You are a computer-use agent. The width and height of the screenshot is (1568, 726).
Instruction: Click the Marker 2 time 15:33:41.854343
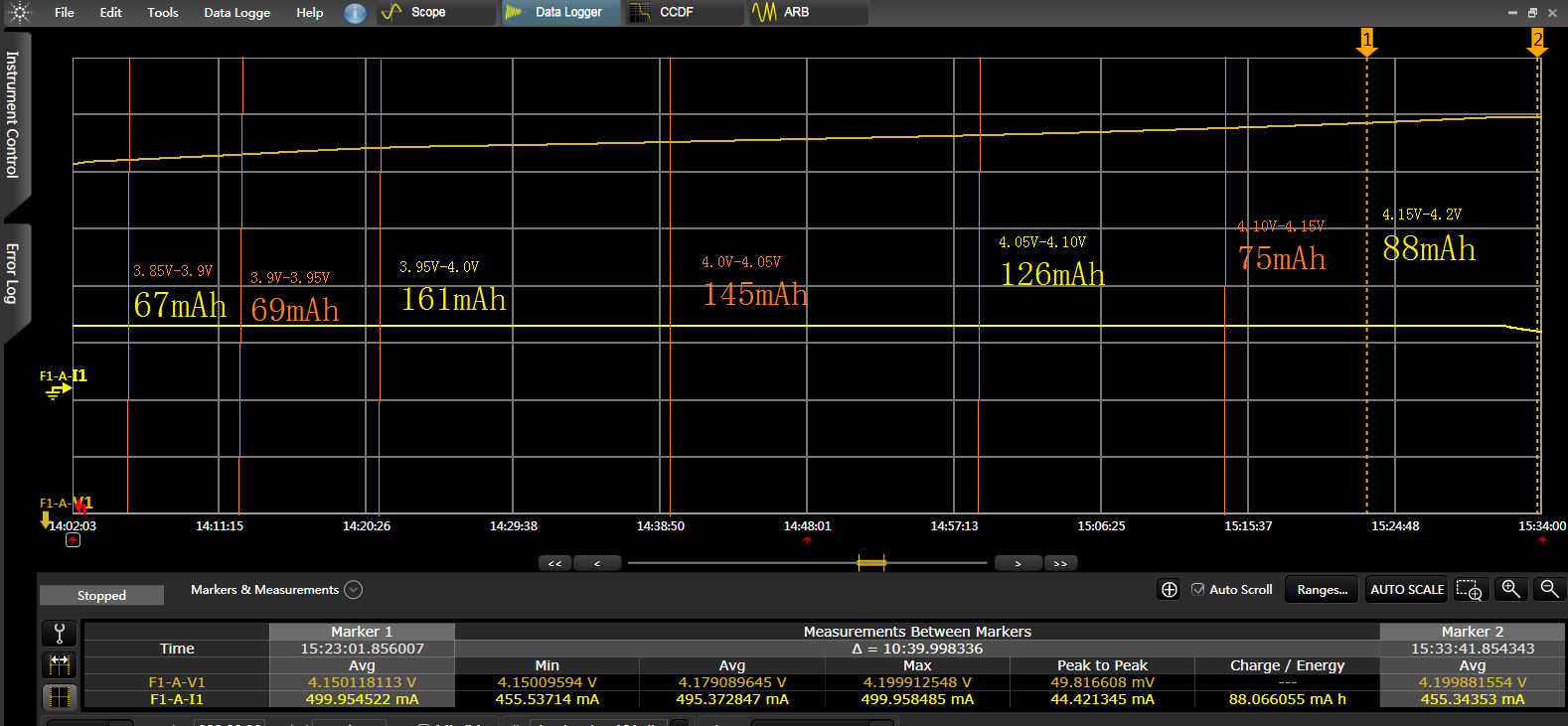tap(1473, 649)
